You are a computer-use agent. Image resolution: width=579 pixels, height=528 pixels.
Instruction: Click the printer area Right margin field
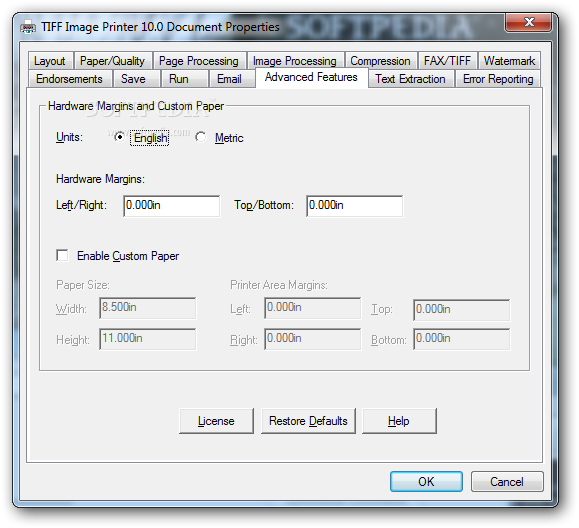coord(313,339)
